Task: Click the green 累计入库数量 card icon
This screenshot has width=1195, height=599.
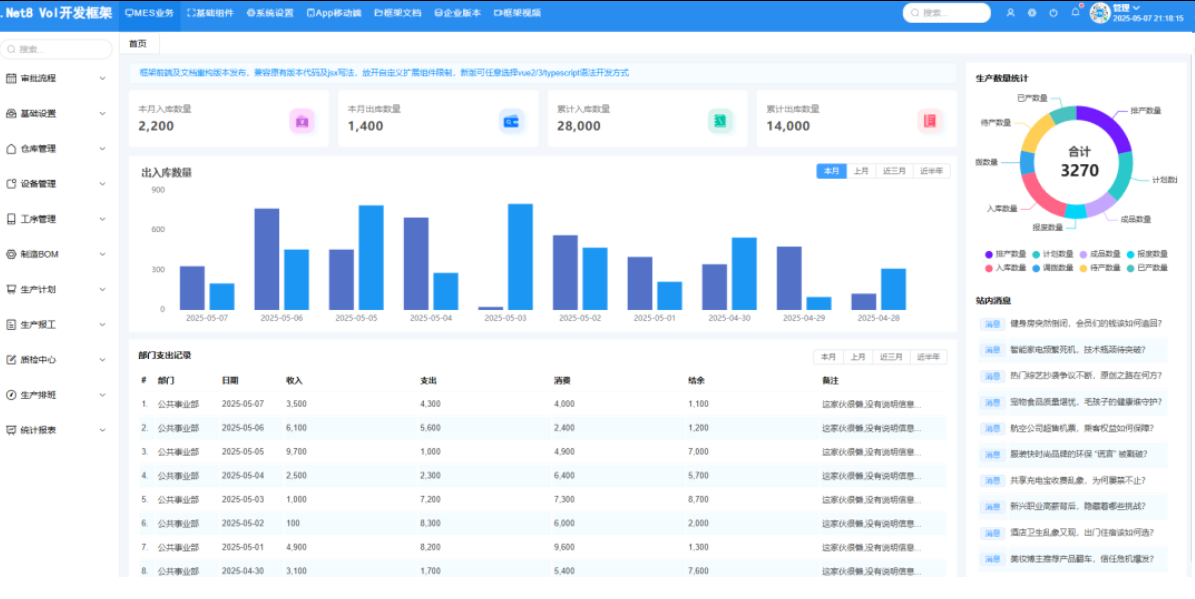Action: 720,121
